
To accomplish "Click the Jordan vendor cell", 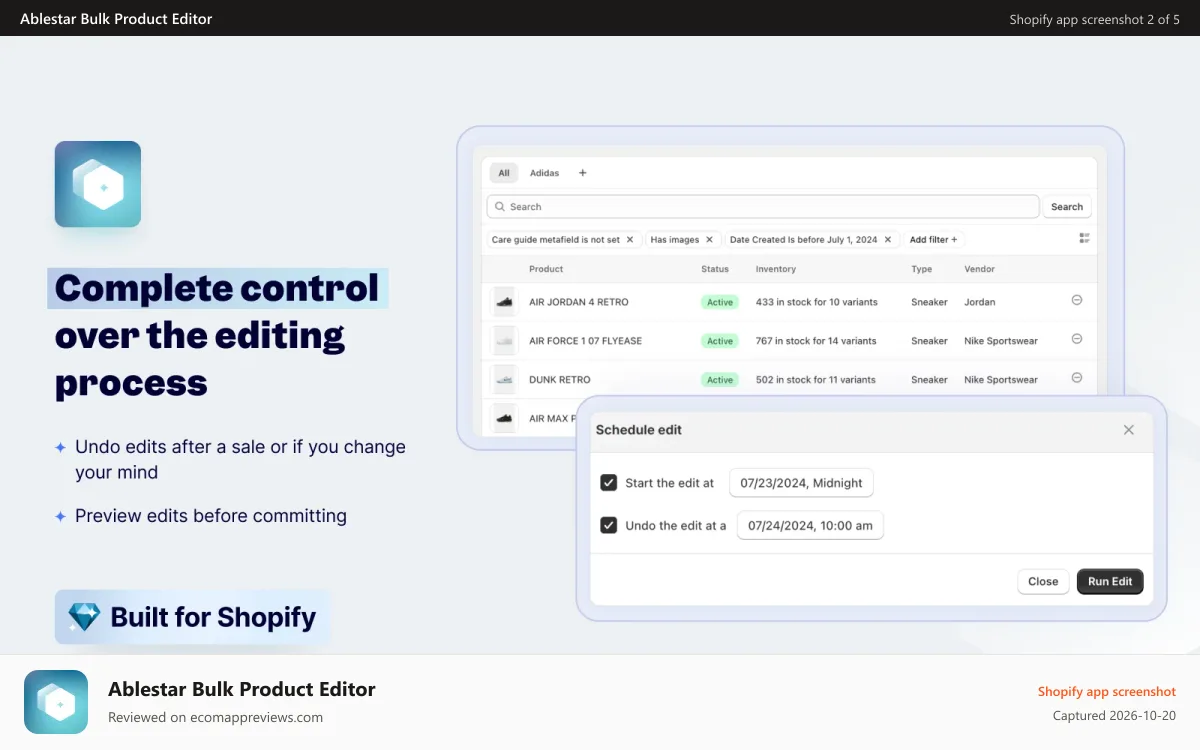I will coord(980,302).
